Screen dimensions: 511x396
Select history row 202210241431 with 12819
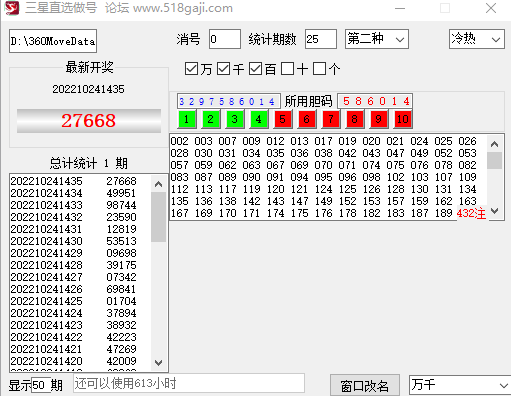click(x=74, y=229)
